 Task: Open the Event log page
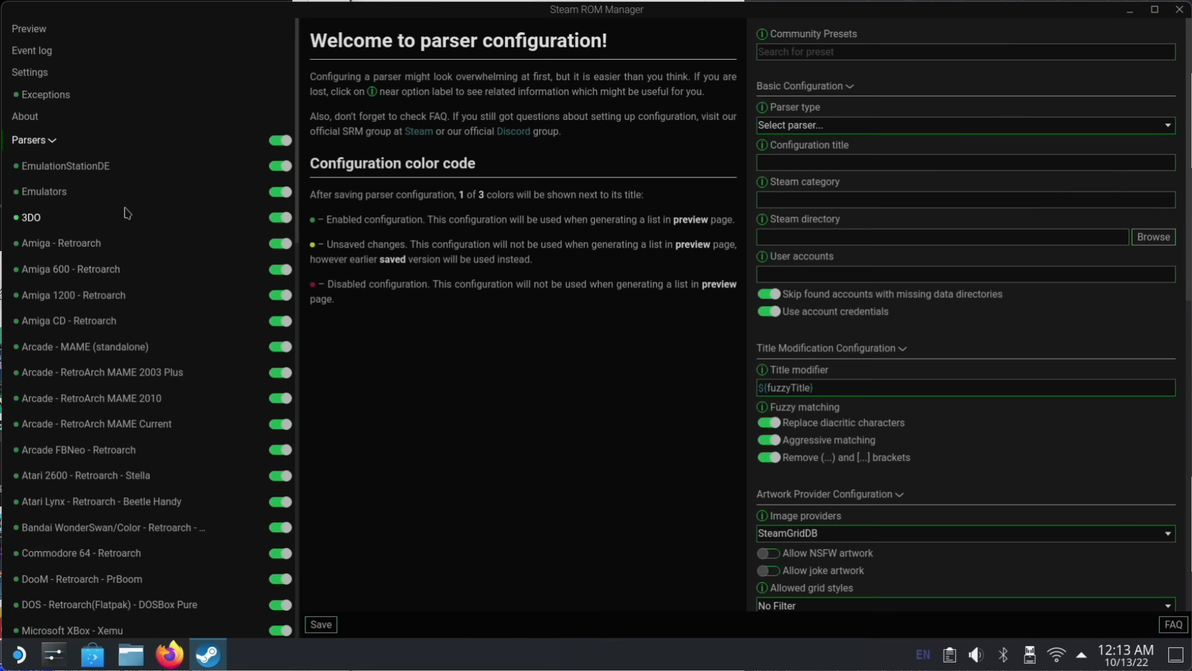tap(32, 50)
